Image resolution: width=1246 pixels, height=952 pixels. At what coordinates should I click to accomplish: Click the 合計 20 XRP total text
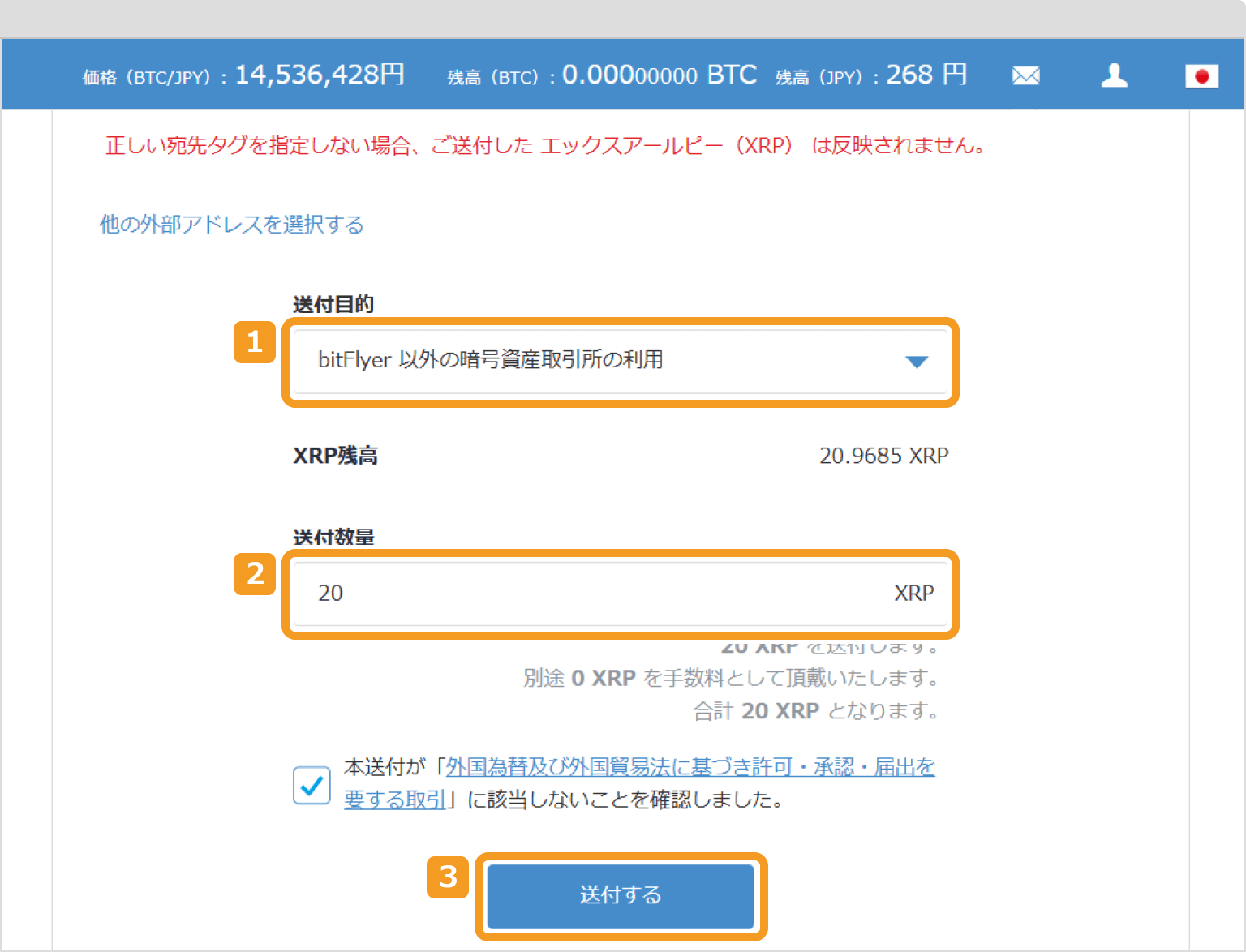pyautogui.click(x=814, y=710)
